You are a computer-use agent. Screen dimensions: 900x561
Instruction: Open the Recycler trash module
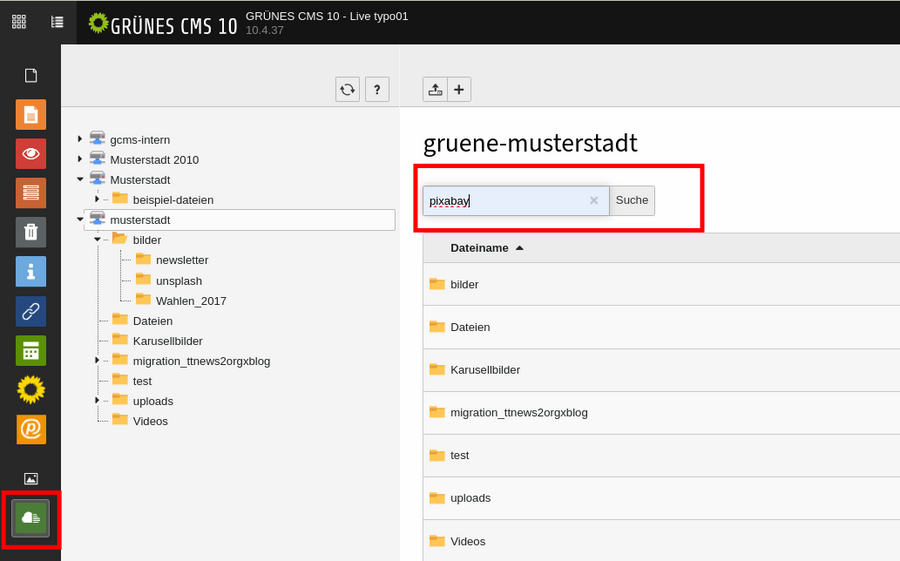pos(31,232)
